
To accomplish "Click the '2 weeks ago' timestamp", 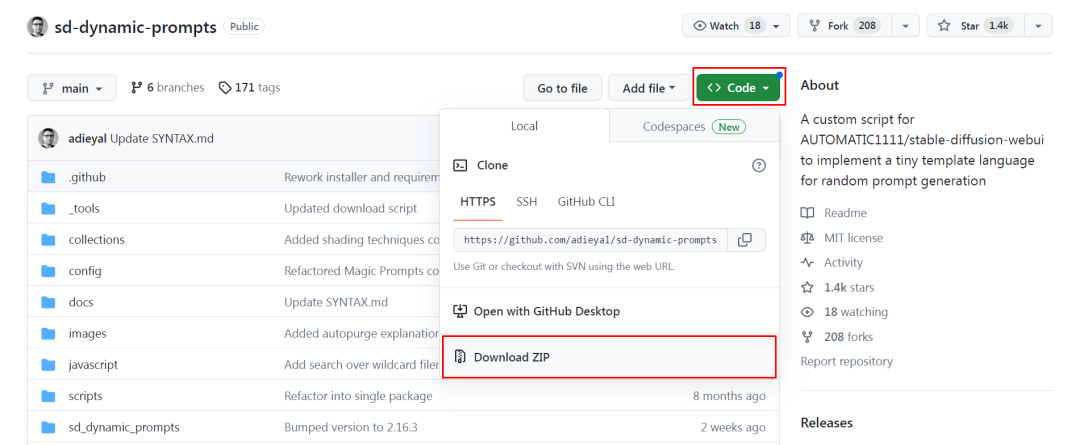I will tap(733, 427).
